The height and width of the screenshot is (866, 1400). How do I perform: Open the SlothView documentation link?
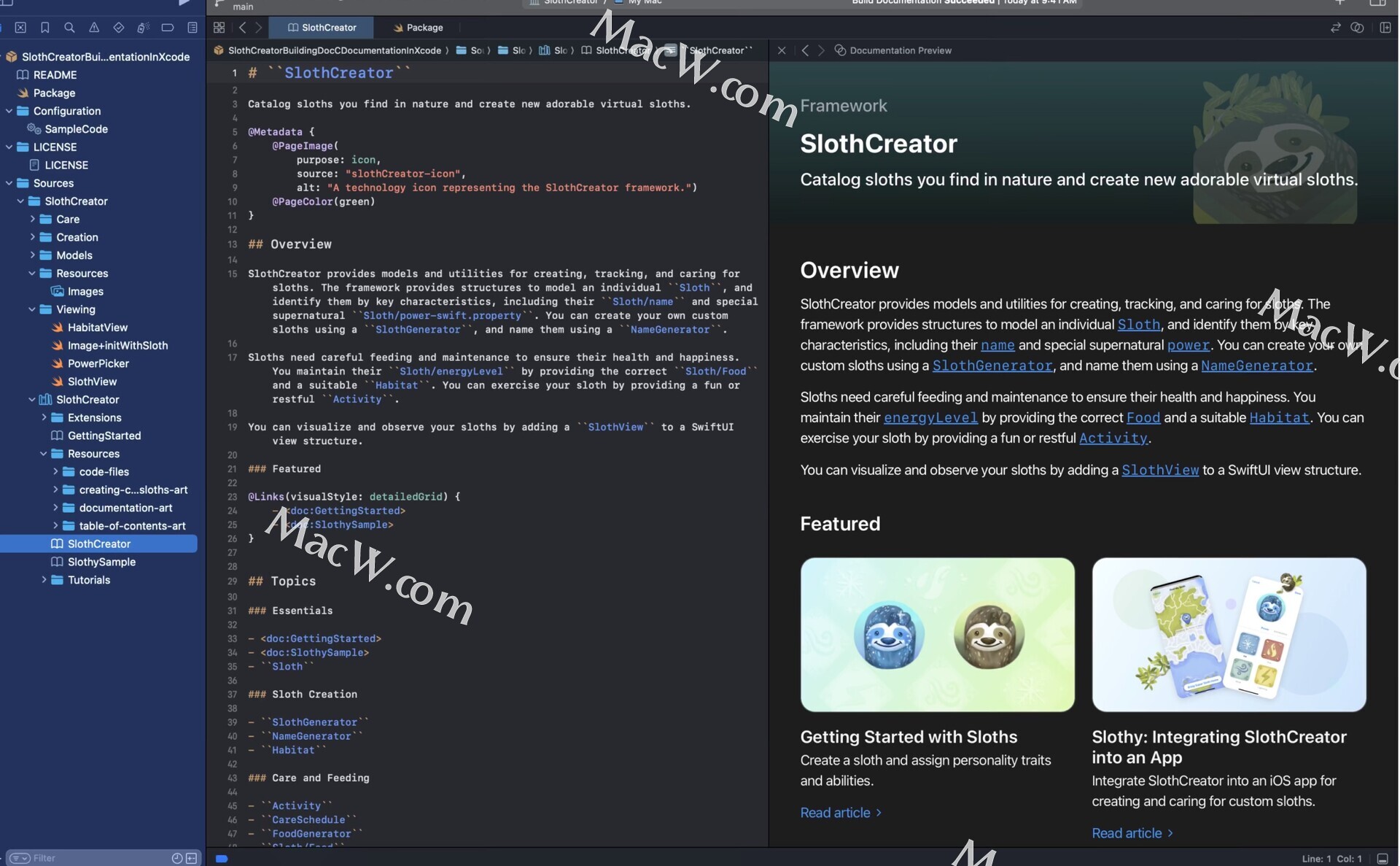1160,471
